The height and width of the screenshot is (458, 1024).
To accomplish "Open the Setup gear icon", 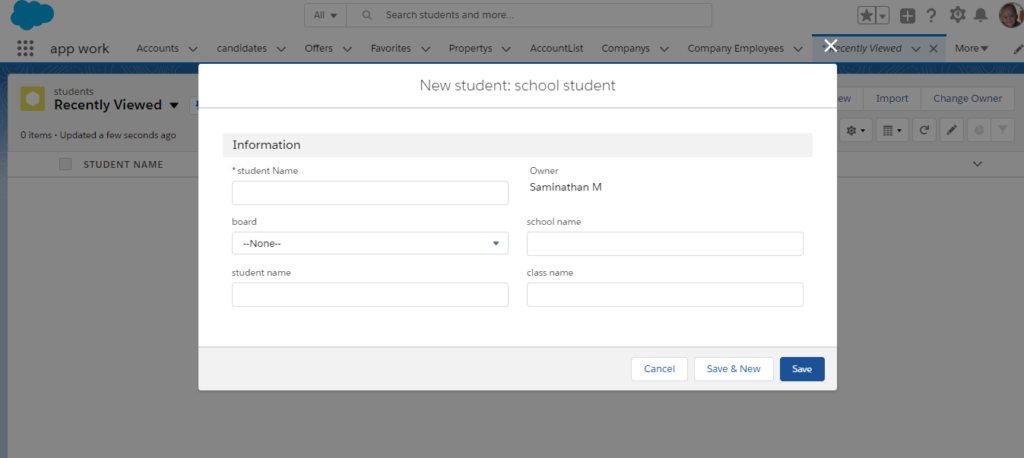I will [958, 15].
